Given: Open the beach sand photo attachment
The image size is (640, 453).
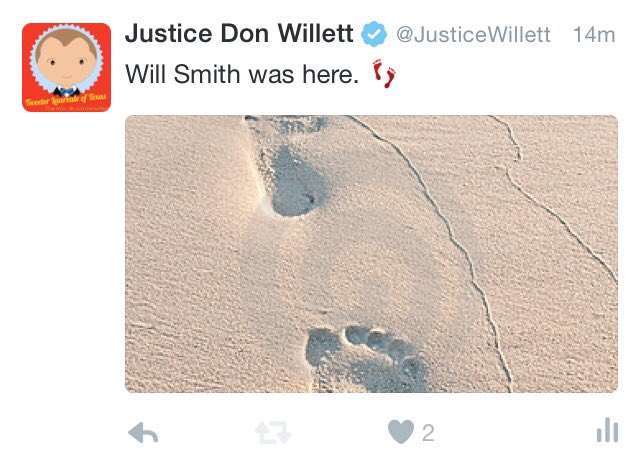Looking at the screenshot, I should 371,254.
